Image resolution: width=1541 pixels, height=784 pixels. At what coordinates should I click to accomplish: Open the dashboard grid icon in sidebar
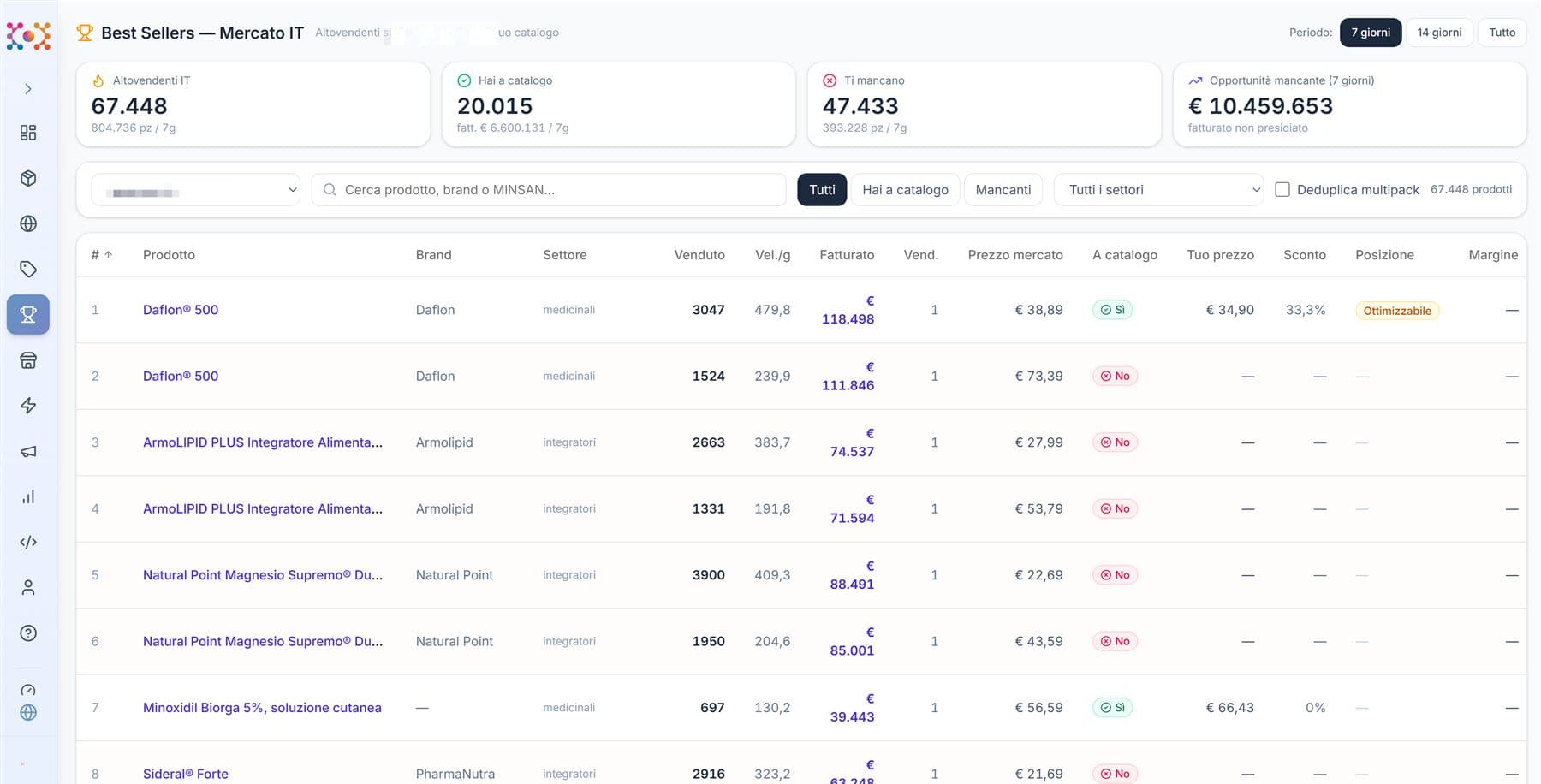(x=28, y=133)
